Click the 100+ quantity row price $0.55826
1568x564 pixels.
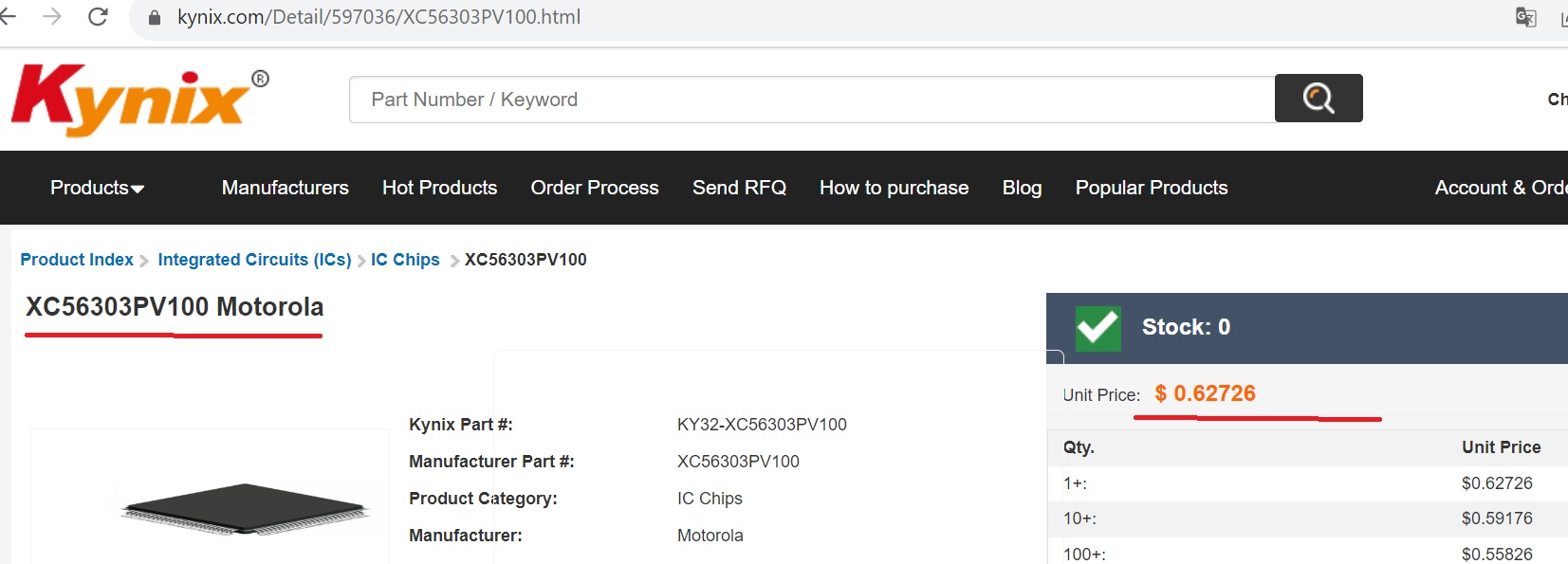coord(1497,555)
